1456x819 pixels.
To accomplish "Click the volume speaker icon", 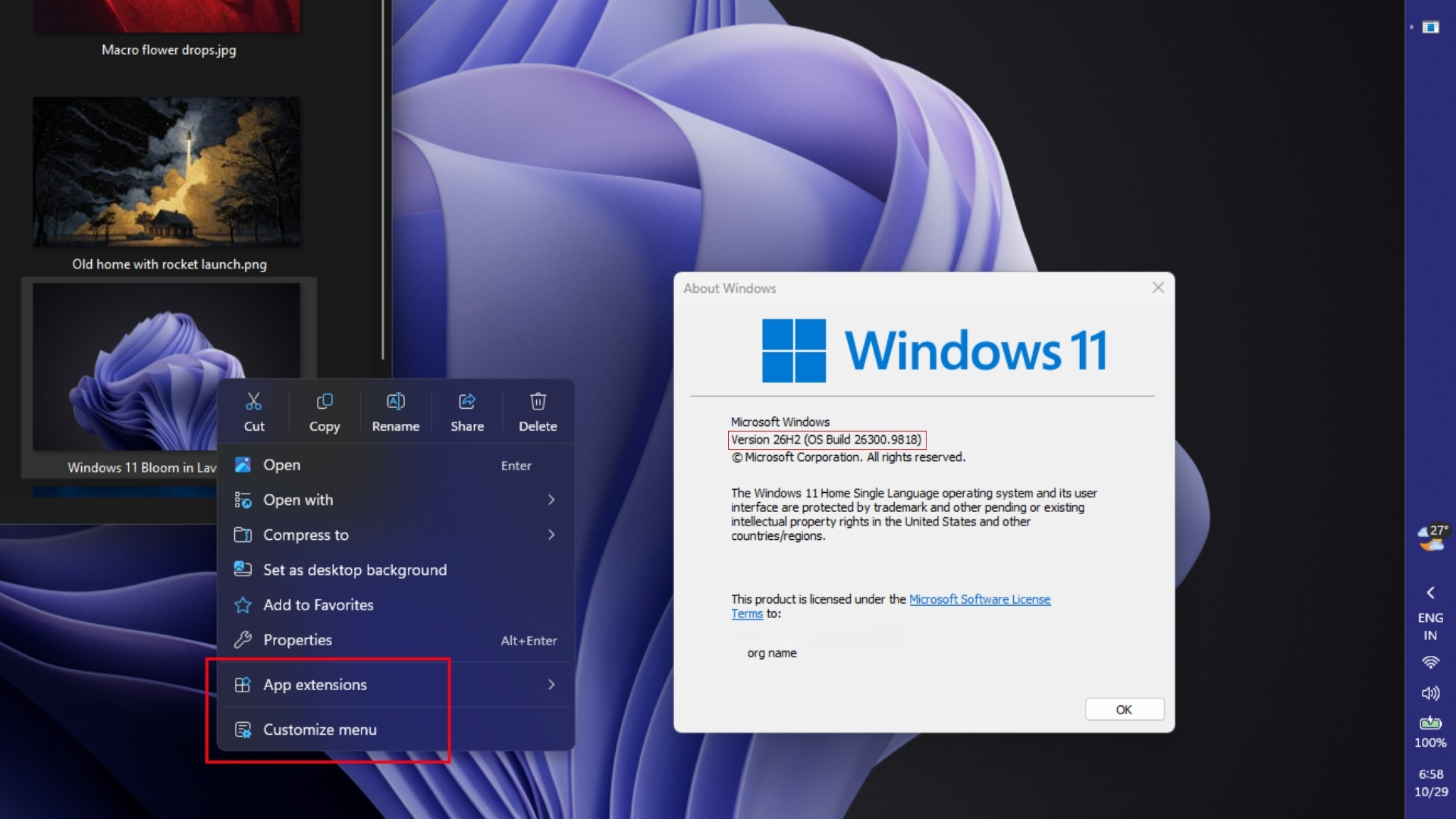I will click(1430, 693).
